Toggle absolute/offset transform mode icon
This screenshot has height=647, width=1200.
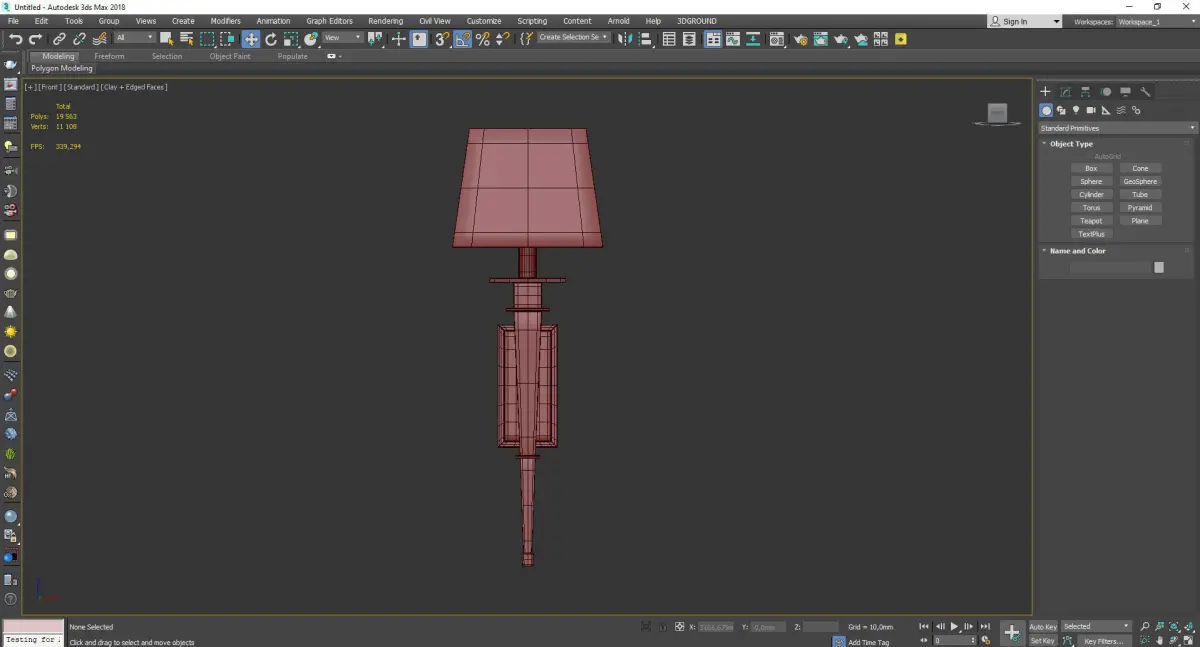tap(679, 626)
